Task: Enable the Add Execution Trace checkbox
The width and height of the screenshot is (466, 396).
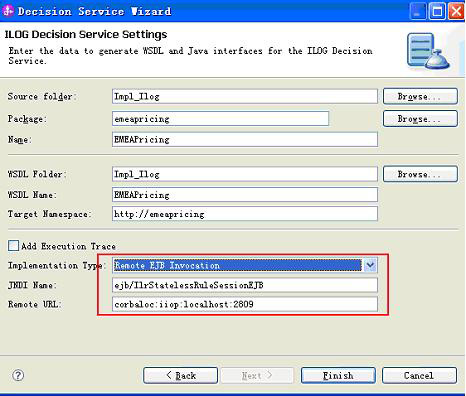Action: coord(13,246)
